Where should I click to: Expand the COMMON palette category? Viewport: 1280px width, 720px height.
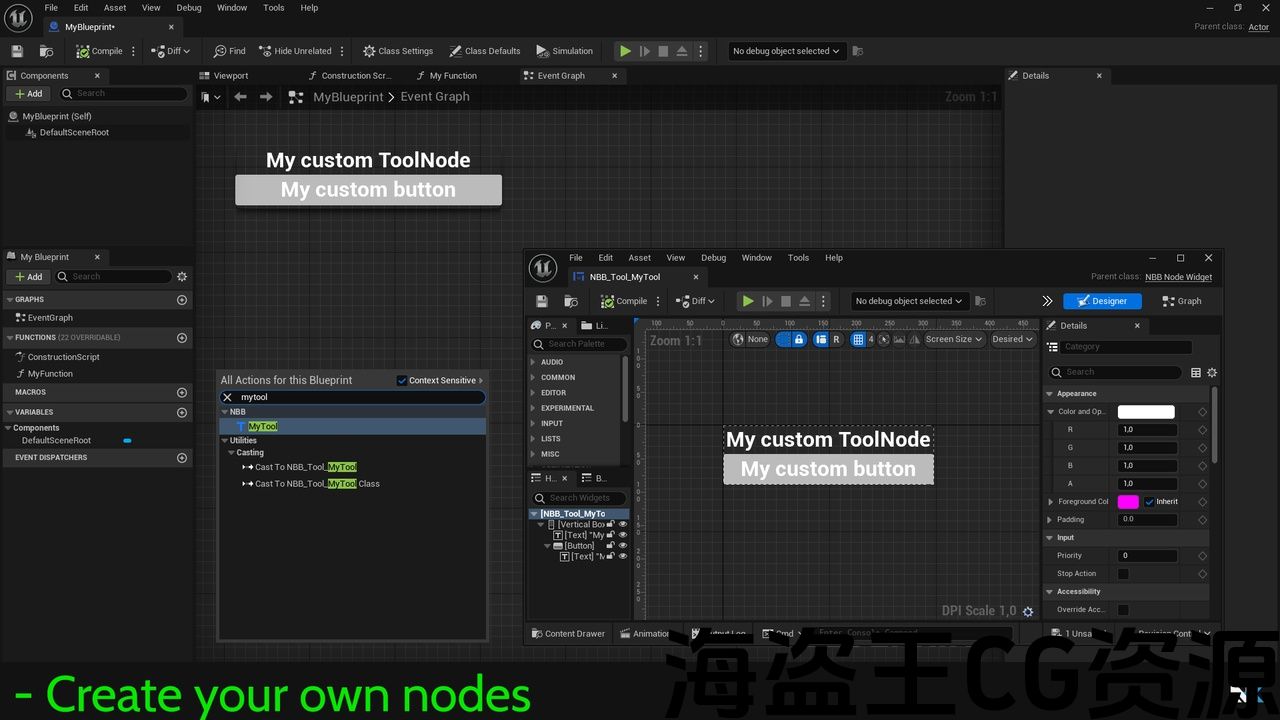click(557, 377)
